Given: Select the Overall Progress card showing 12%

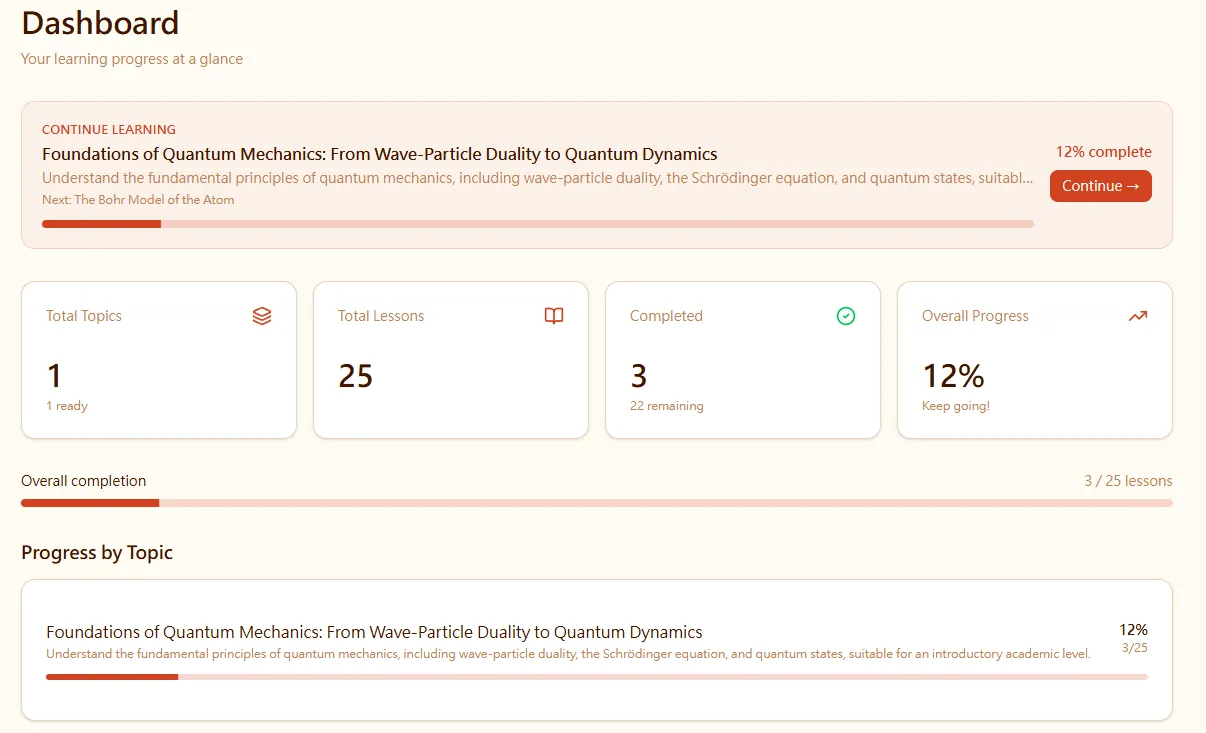Looking at the screenshot, I should tap(1034, 360).
